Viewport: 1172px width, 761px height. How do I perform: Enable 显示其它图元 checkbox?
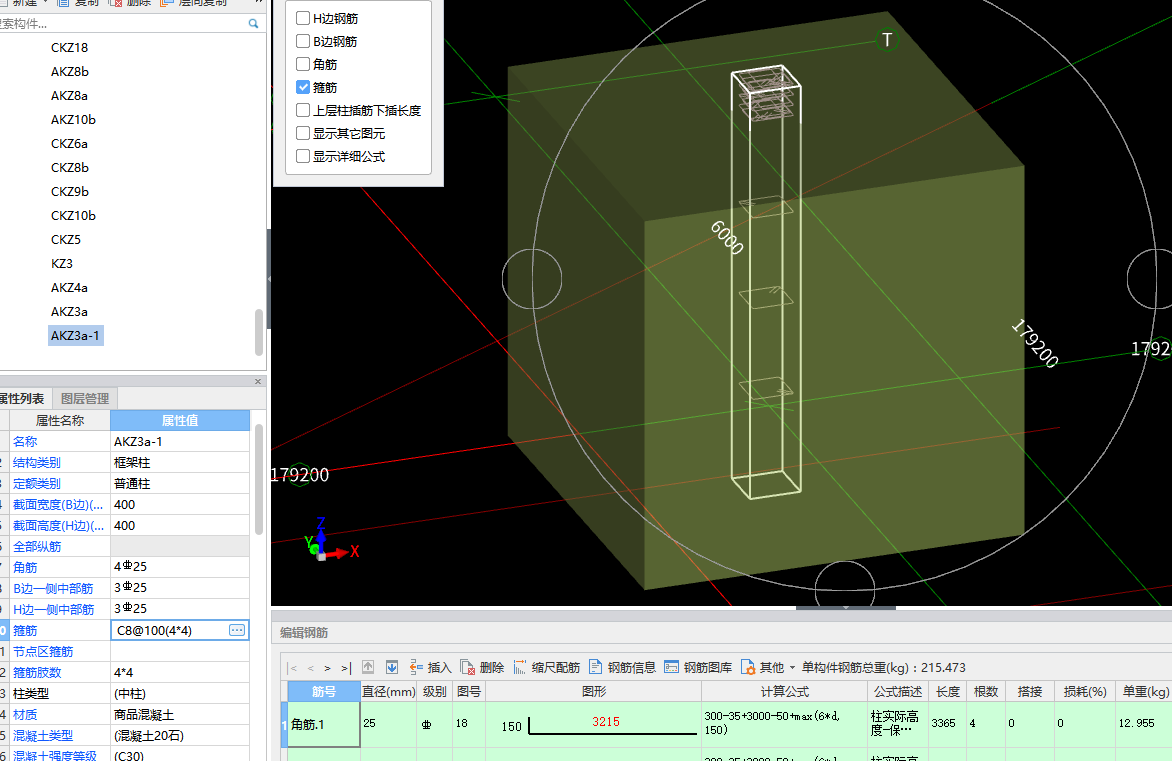coord(303,133)
